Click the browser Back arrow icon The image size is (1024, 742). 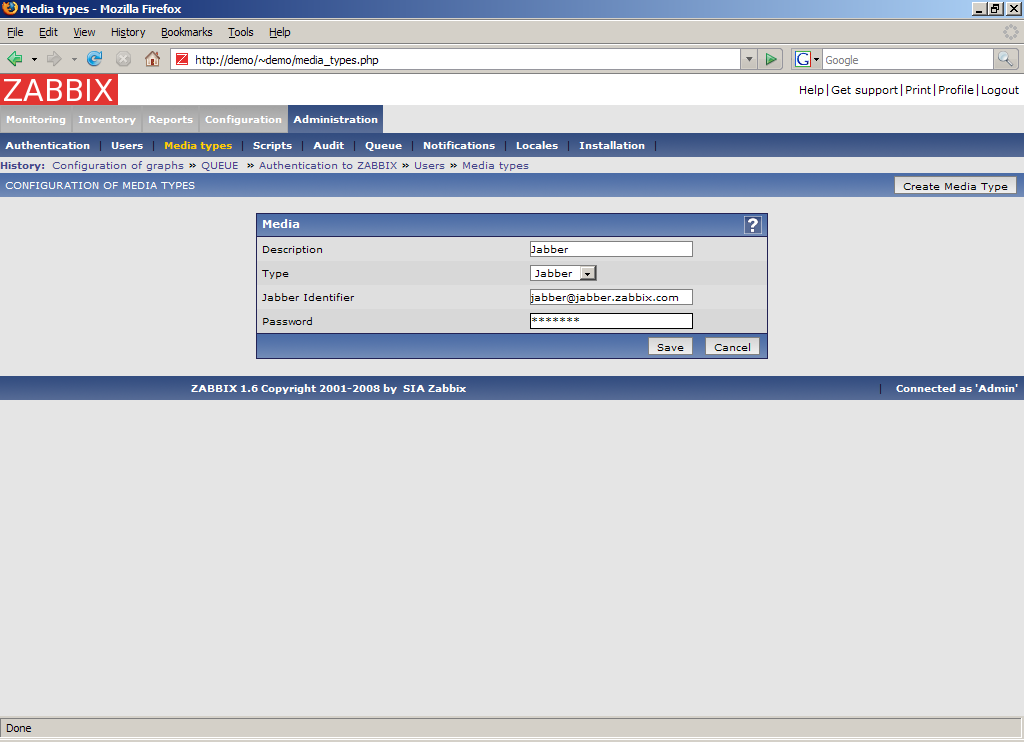(14, 59)
